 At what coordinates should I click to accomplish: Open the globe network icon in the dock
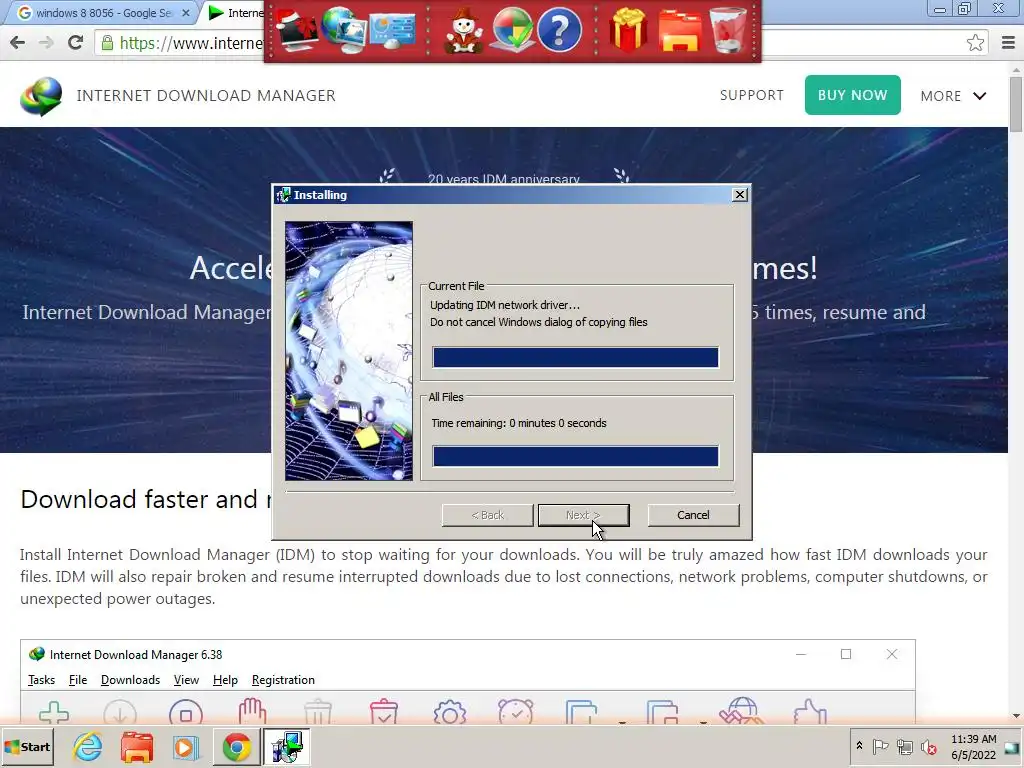[344, 30]
